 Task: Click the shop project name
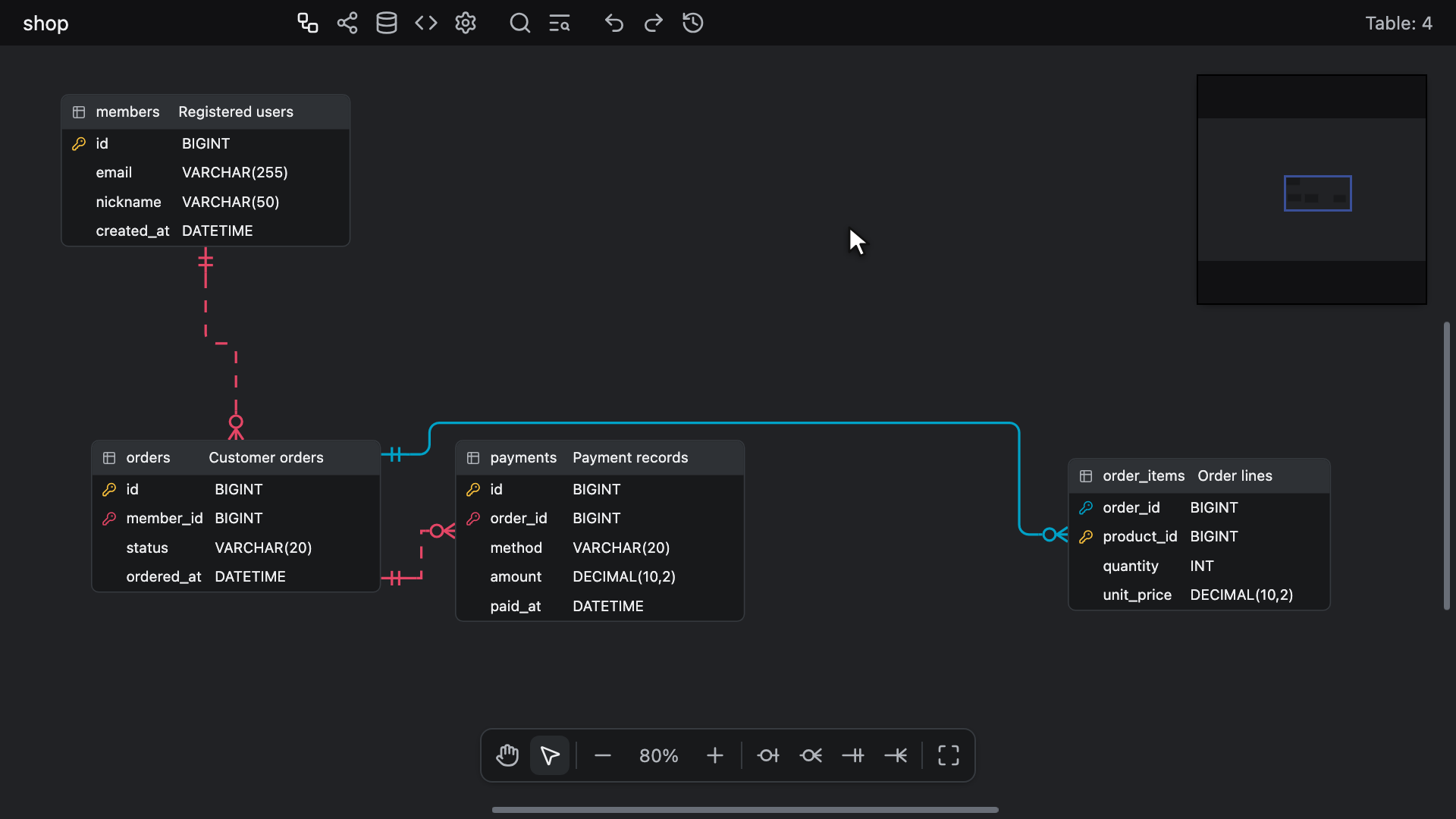click(45, 24)
